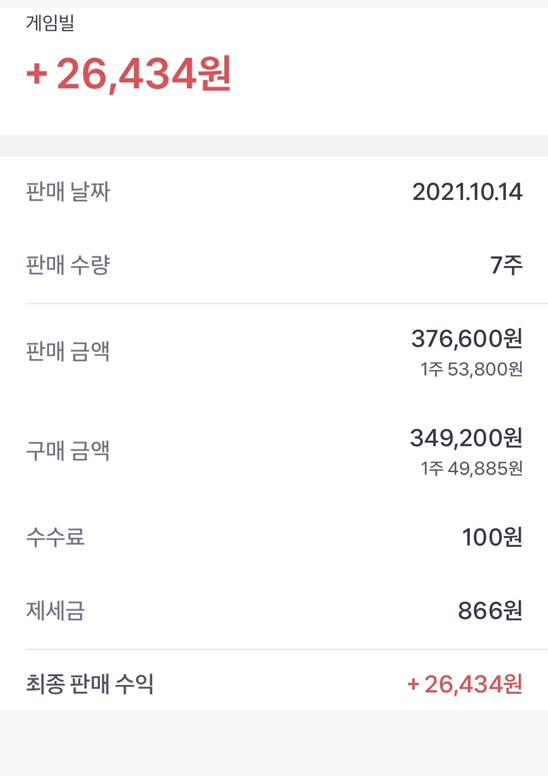The image size is (548, 776).
Task: Tap the 1주 53,800원 per-share sale price
Action: coord(471,369)
